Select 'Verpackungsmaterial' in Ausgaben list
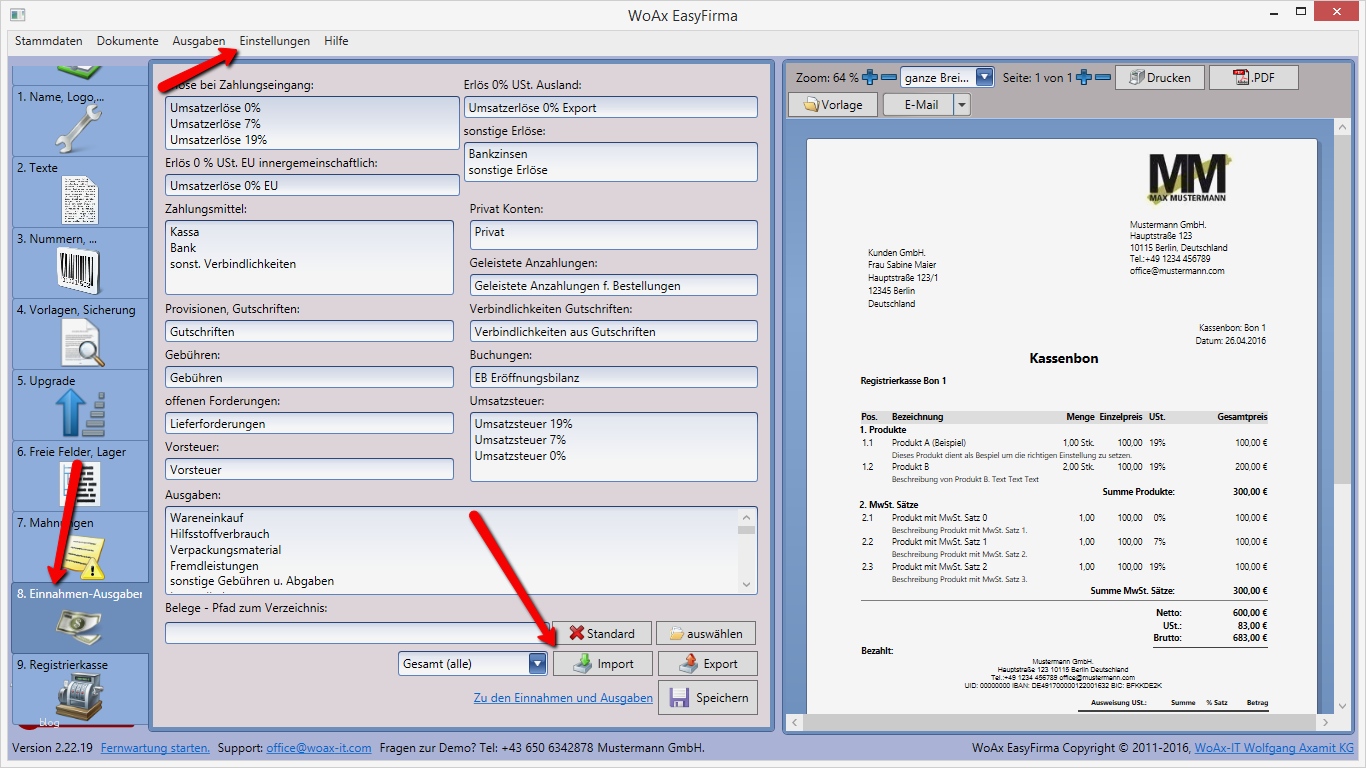This screenshot has width=1366, height=768. point(226,550)
